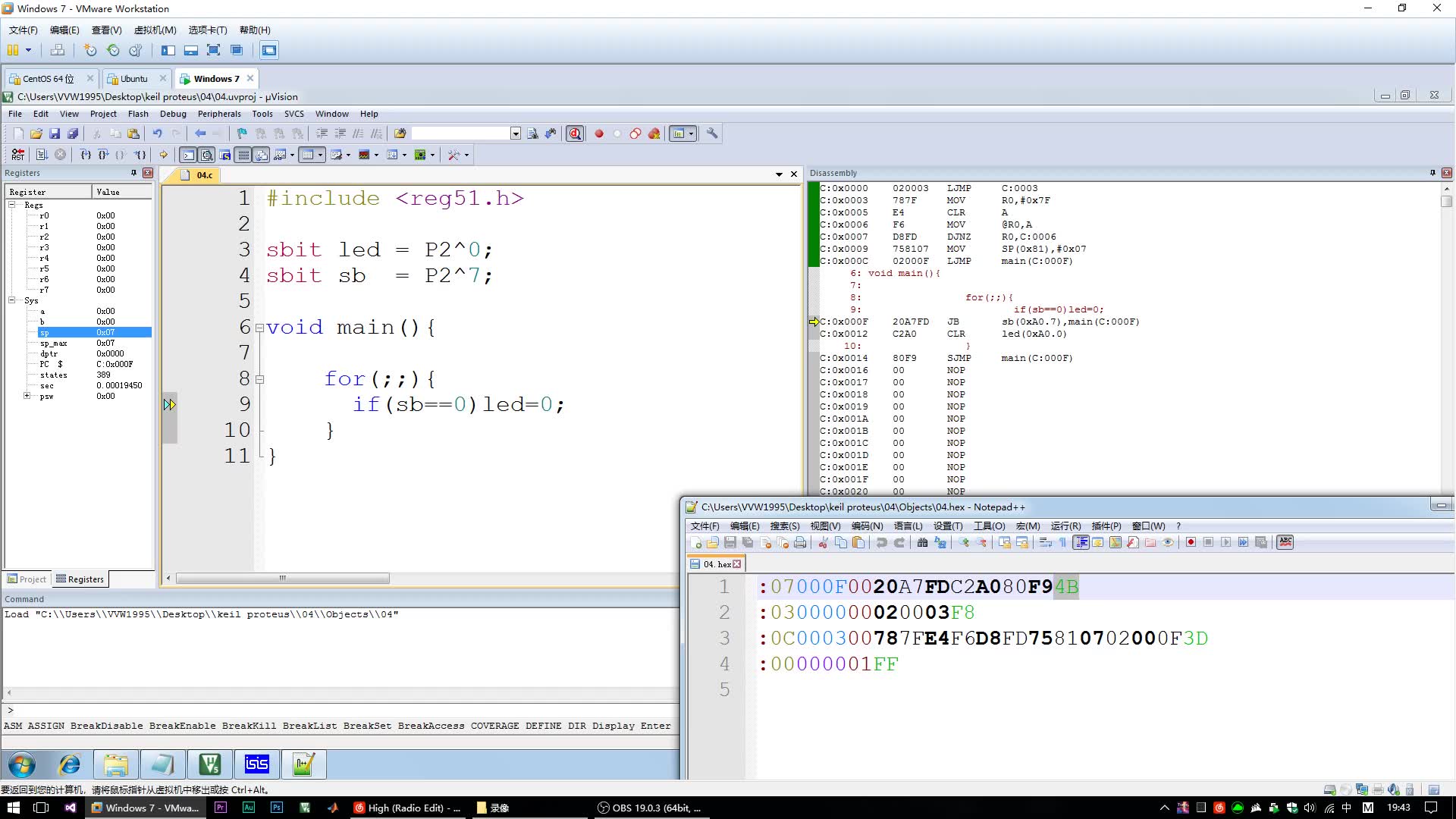Toggle Notepad++ ABC spell check button
The width and height of the screenshot is (1456, 819).
pos(1285,542)
